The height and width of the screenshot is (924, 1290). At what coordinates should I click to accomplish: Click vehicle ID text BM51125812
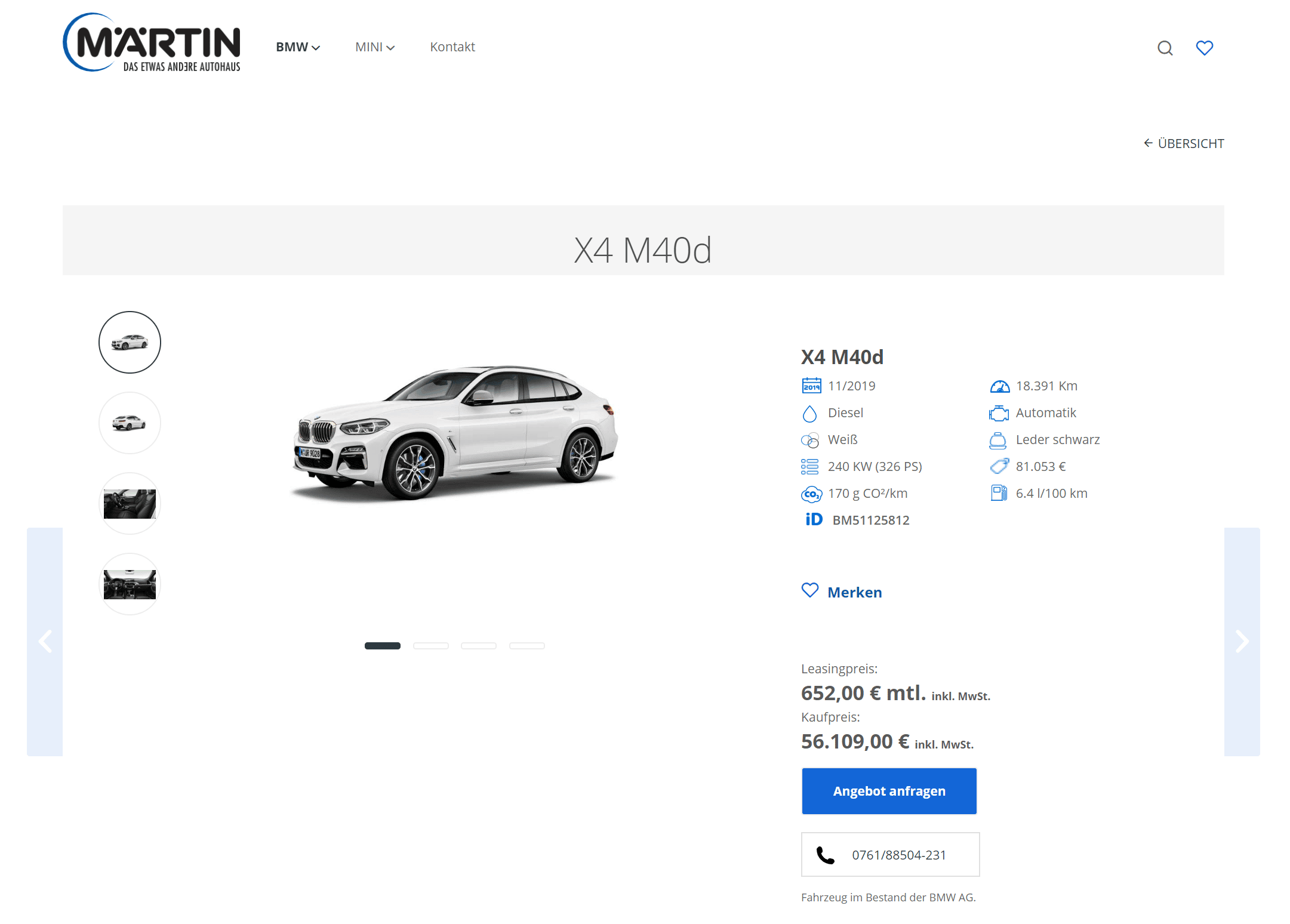coord(871,520)
